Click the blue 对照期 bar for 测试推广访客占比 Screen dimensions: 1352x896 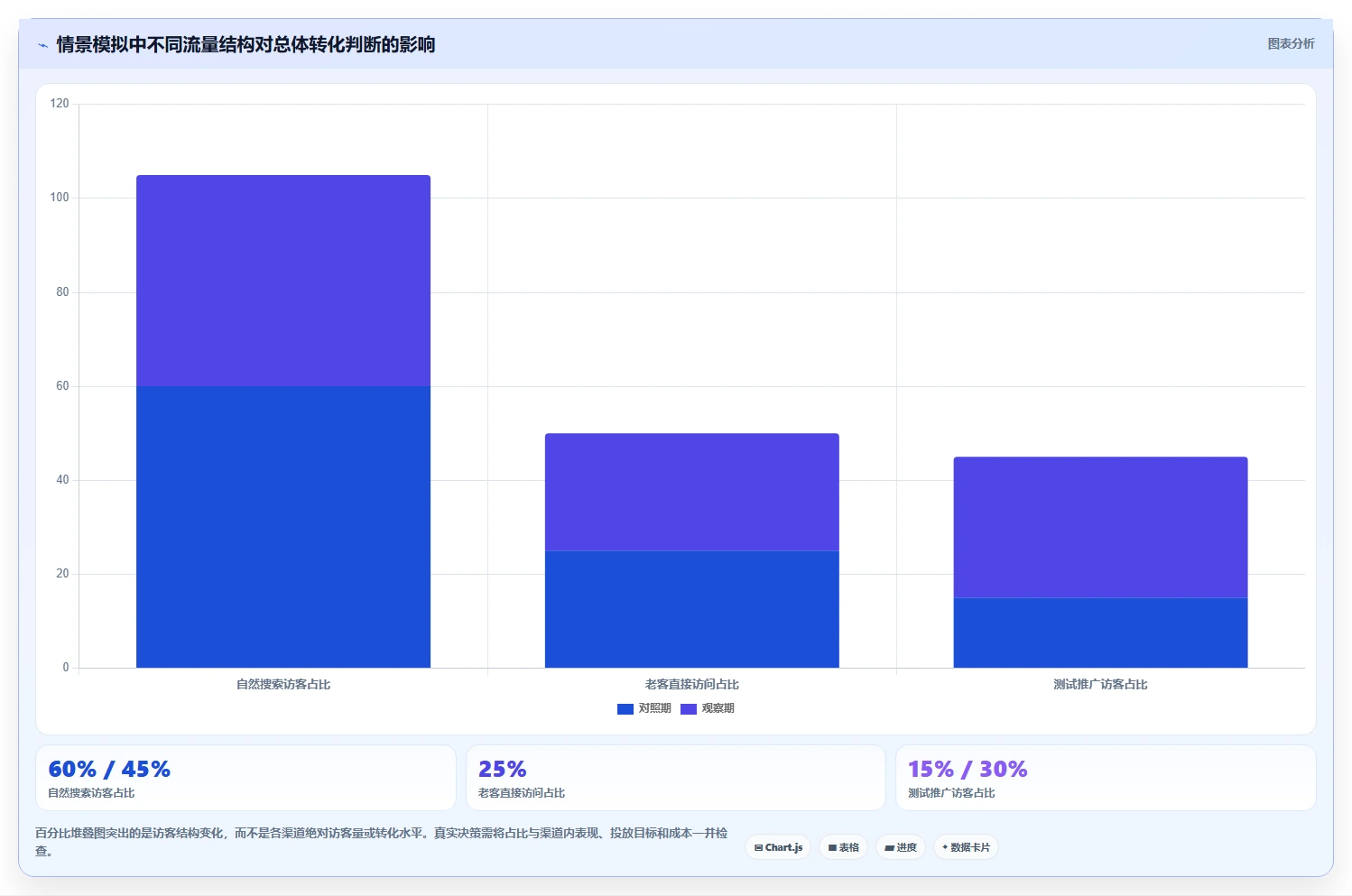pyautogui.click(x=1100, y=633)
